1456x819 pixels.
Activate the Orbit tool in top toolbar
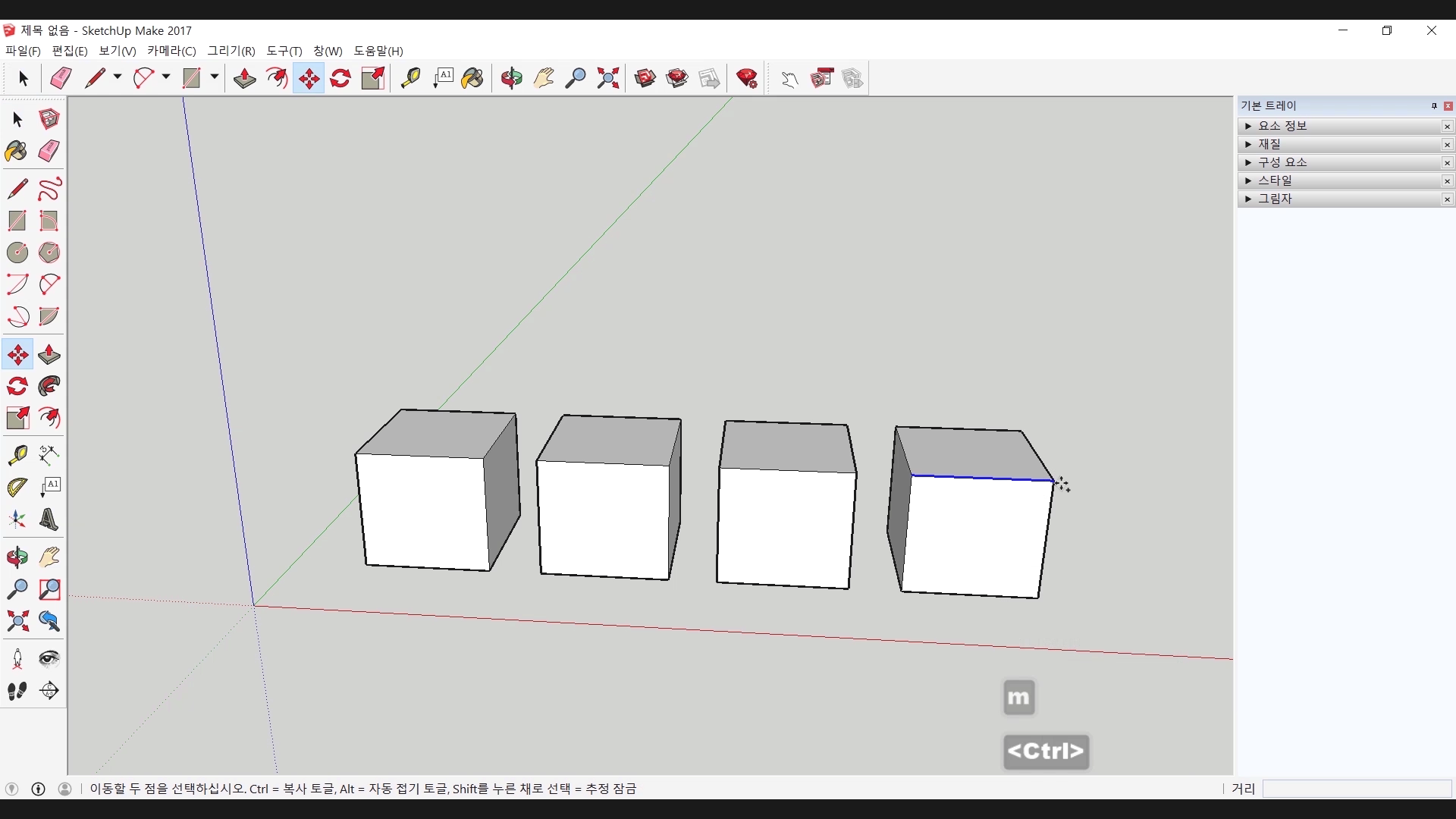[x=512, y=78]
